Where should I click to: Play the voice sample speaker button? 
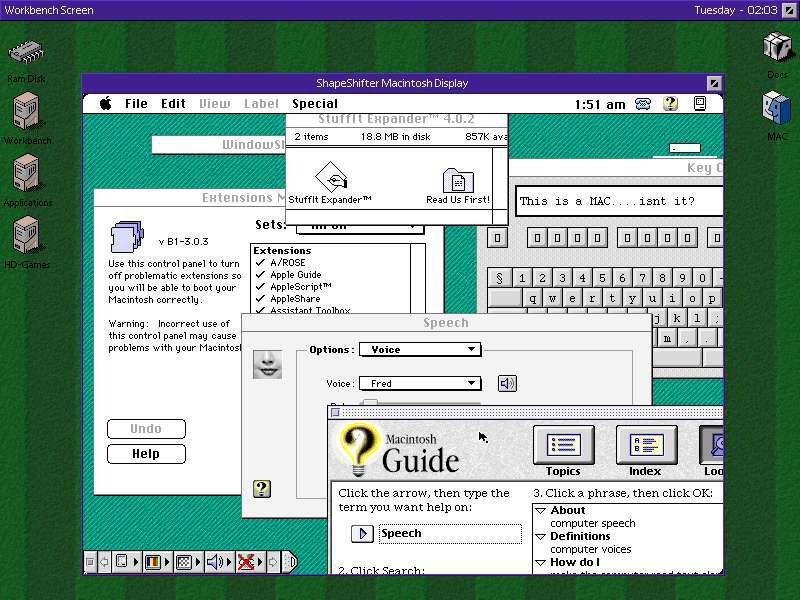[x=507, y=384]
